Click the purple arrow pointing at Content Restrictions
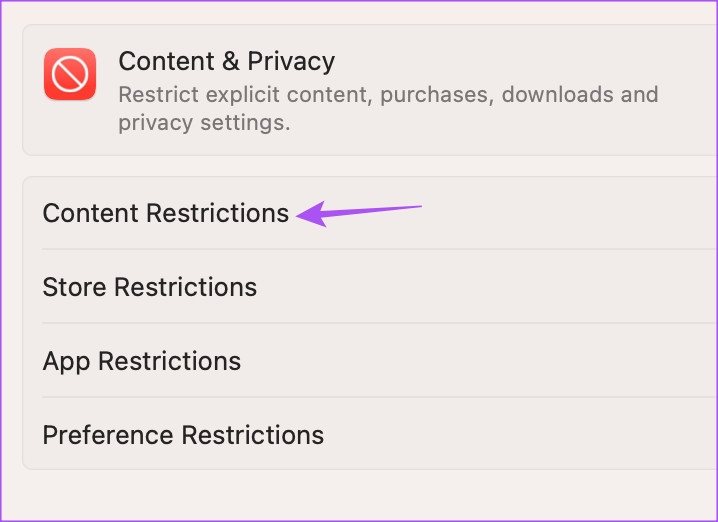Screen dimensions: 718x522 (360, 212)
